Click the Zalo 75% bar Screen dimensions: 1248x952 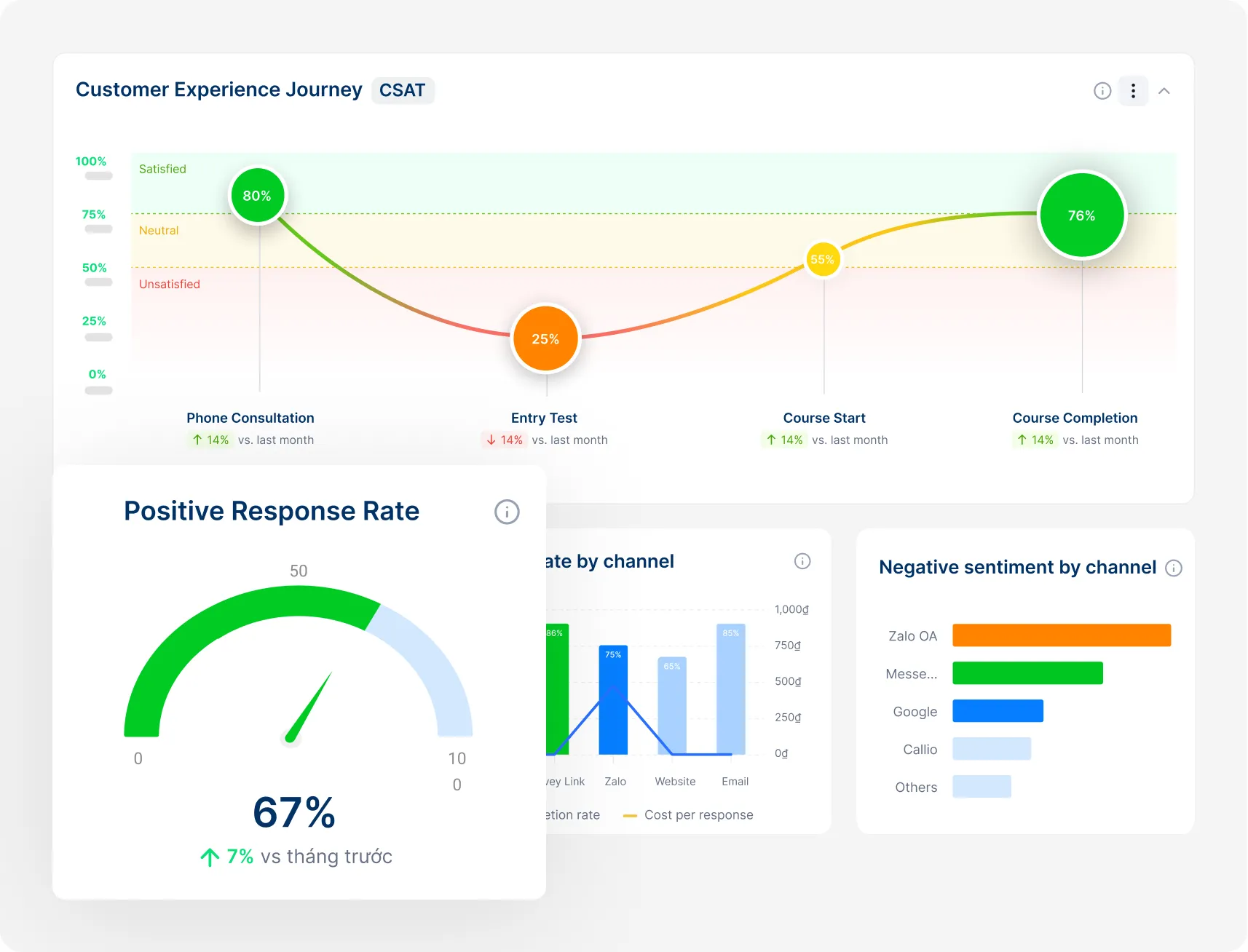[x=613, y=700]
